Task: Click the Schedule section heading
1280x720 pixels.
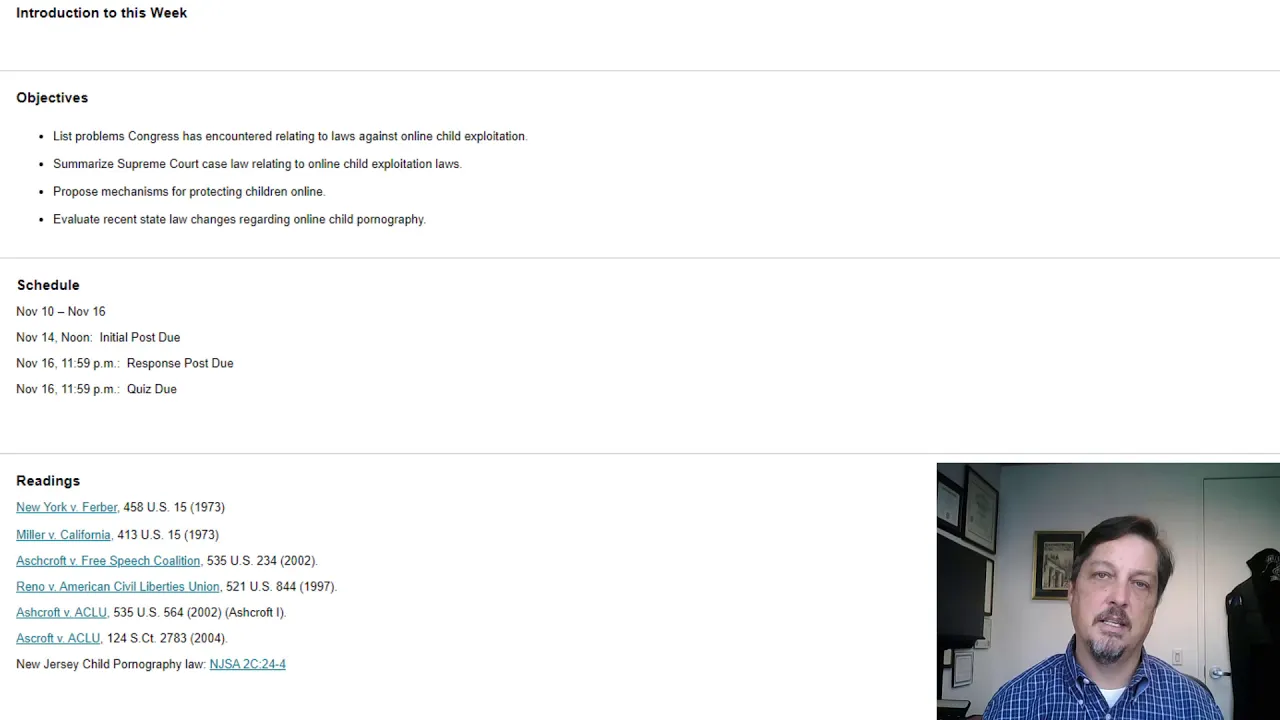Action: (x=48, y=285)
